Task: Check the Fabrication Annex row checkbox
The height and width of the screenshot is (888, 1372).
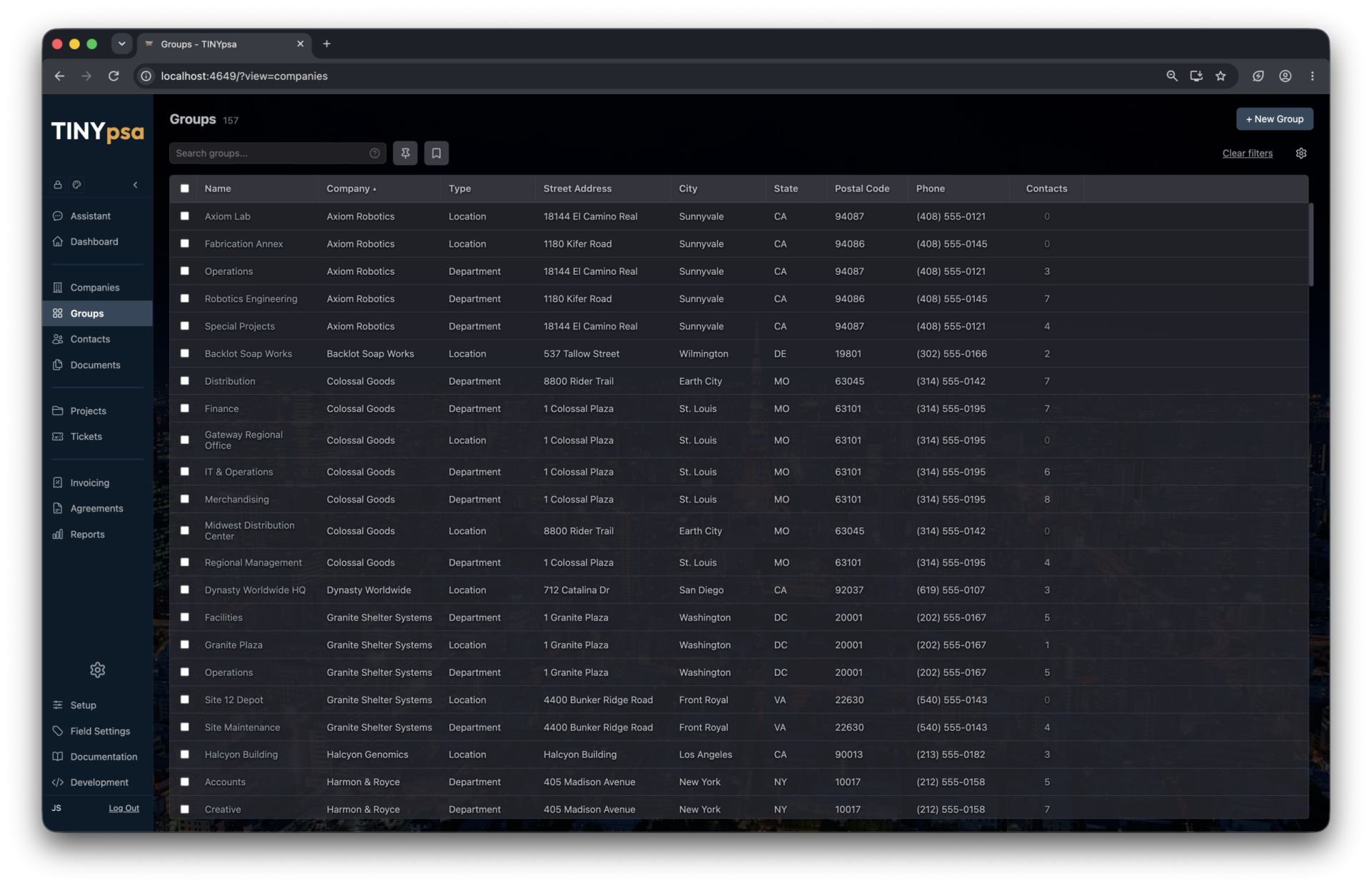Action: click(x=184, y=243)
